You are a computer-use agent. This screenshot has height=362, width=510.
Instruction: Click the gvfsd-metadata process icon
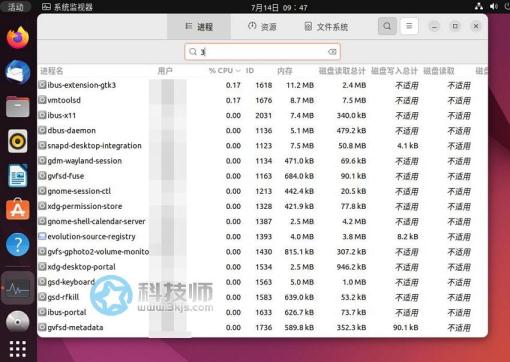[x=42, y=327]
